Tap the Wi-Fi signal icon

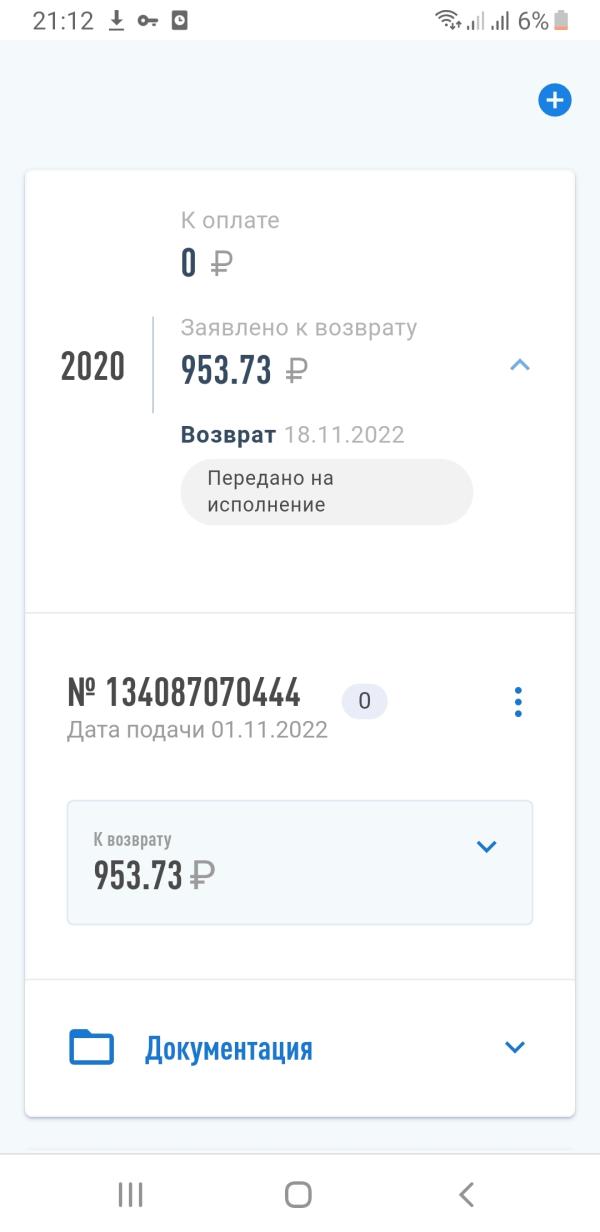click(447, 20)
